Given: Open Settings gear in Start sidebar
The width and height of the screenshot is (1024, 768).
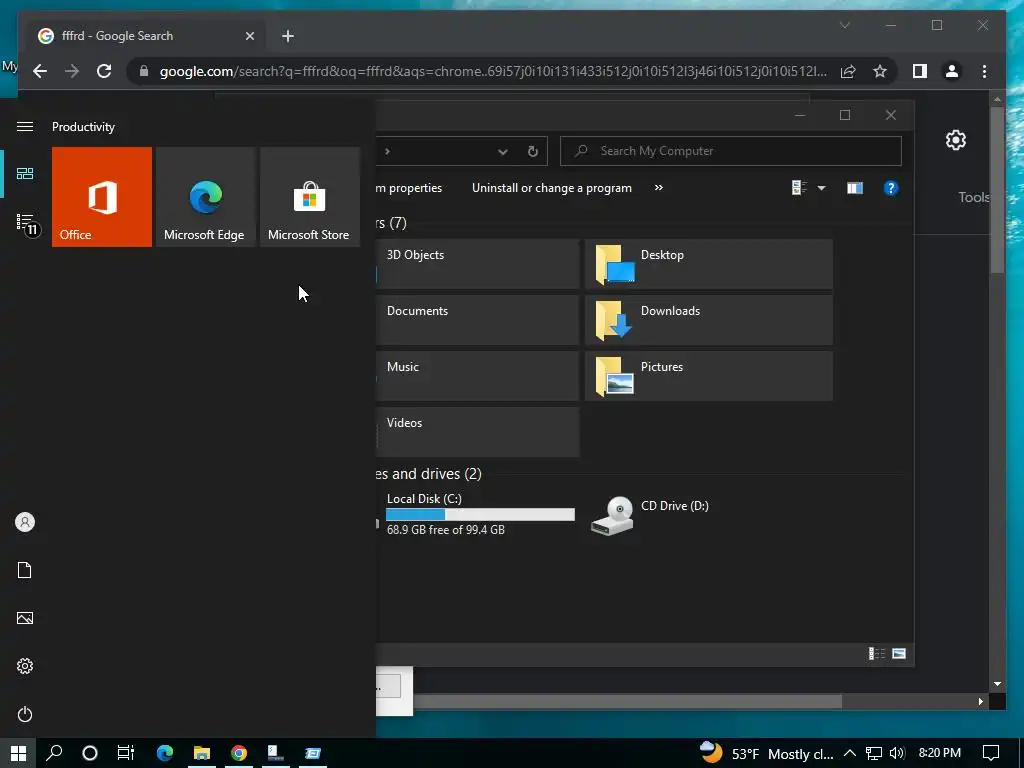Looking at the screenshot, I should (x=25, y=666).
